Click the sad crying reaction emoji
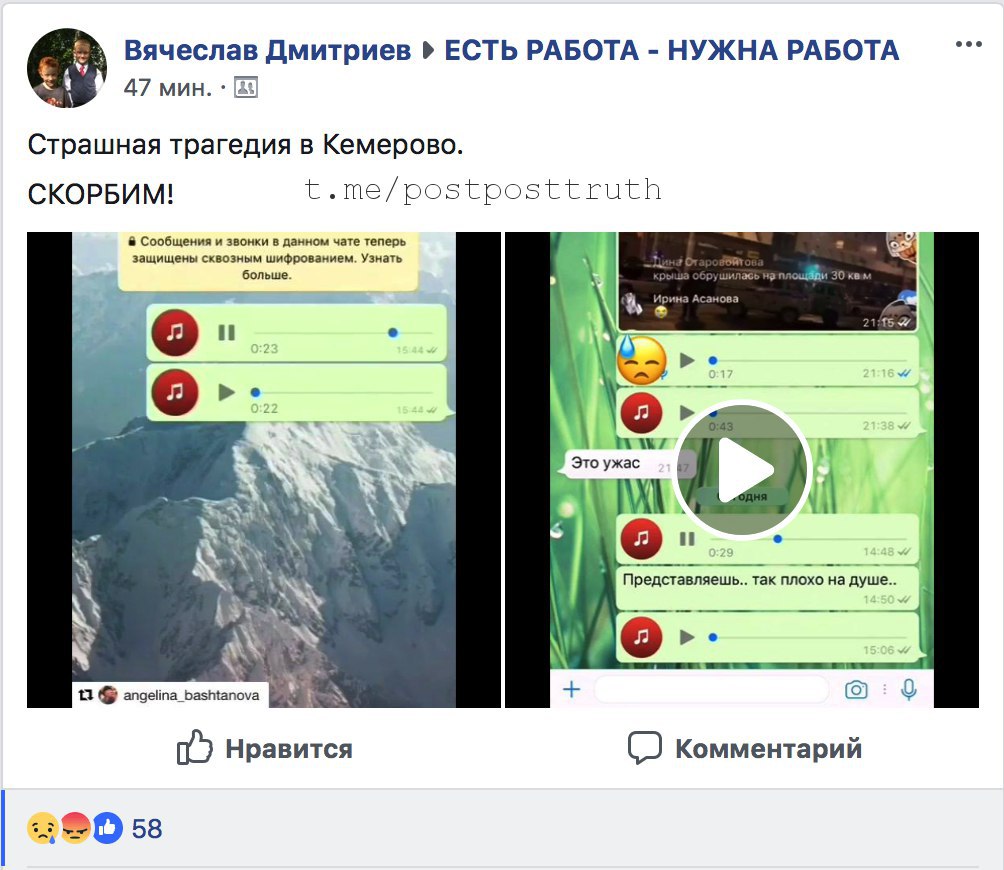Viewport: 1004px width, 870px height. click(42, 828)
